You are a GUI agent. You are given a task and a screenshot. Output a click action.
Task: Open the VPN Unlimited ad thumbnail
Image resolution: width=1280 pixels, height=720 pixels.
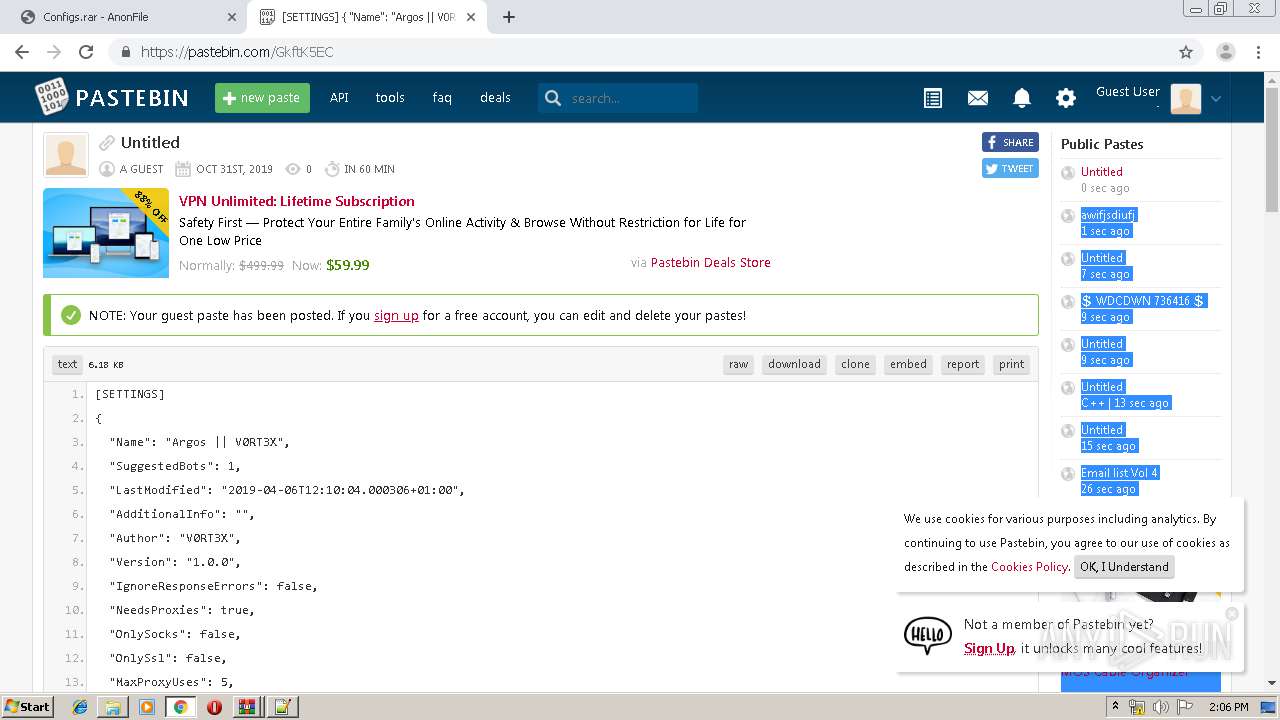click(x=106, y=233)
